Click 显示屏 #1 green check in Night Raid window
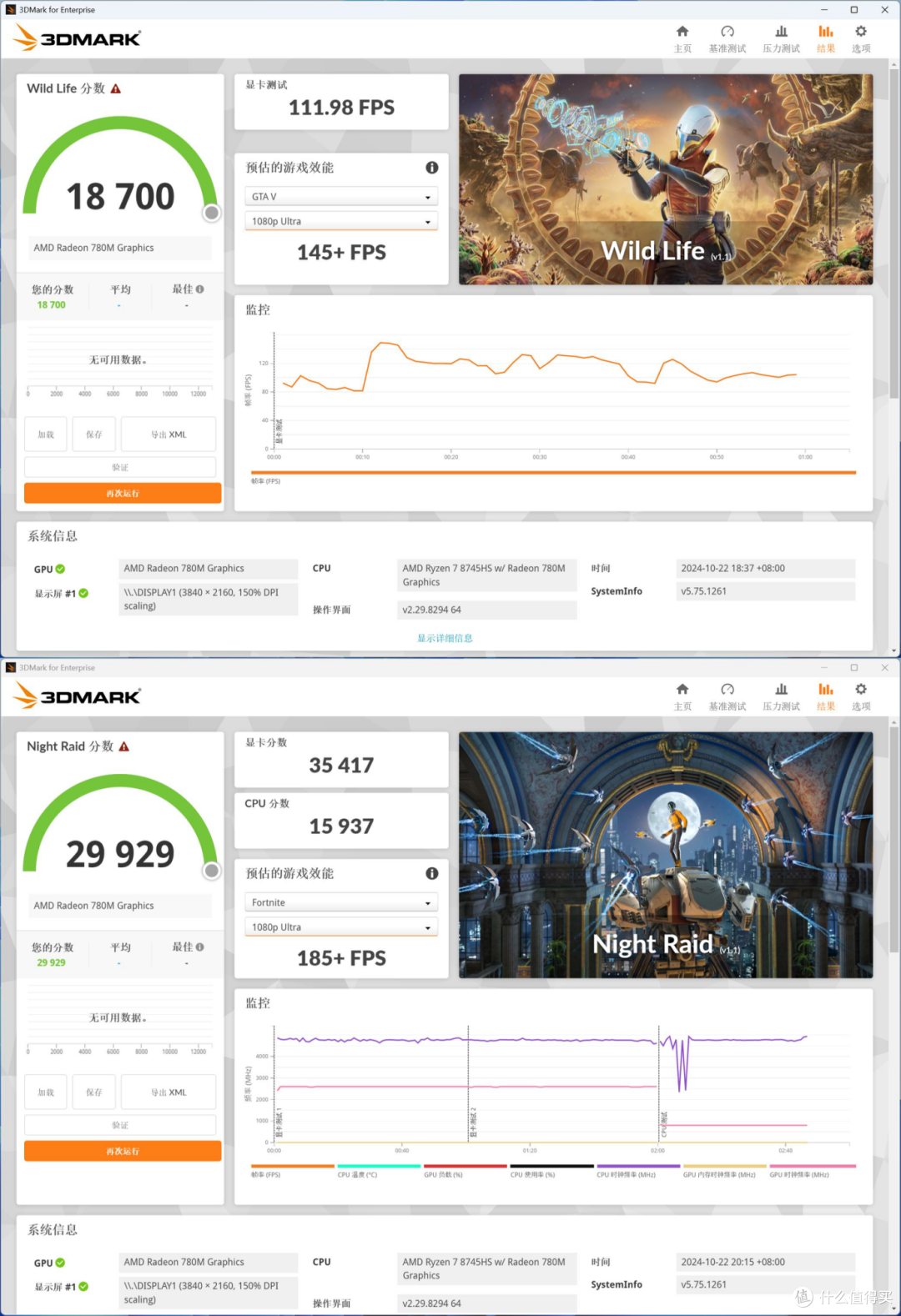The image size is (901, 1316). point(83,1286)
